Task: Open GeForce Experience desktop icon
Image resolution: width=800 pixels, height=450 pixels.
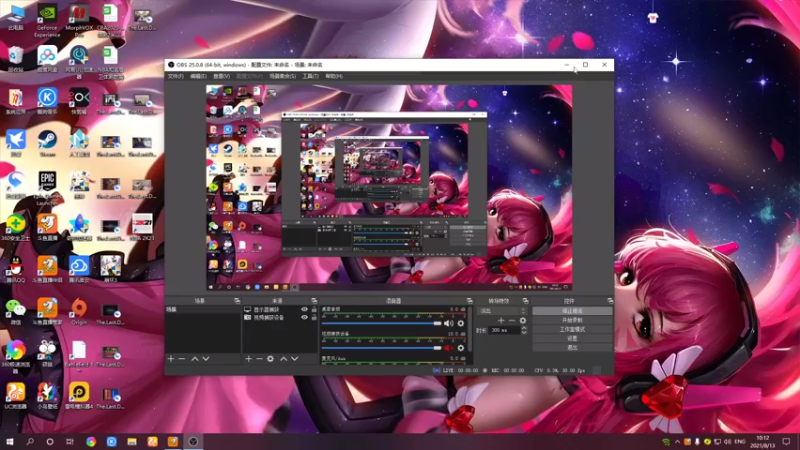Action: [47, 21]
